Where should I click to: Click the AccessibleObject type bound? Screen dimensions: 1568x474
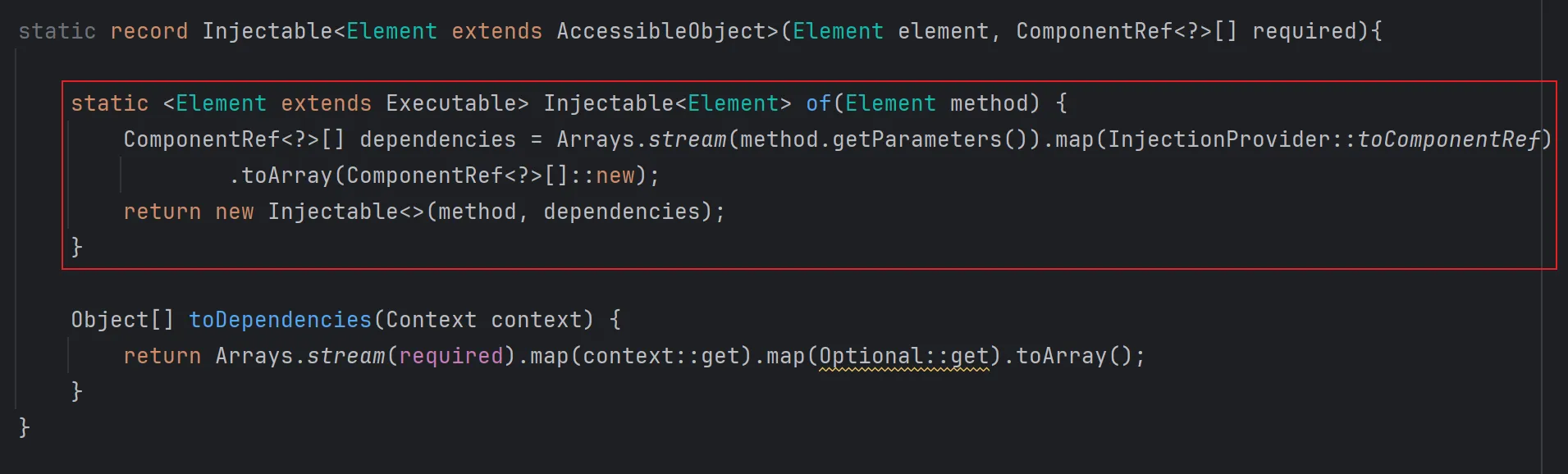[661, 31]
